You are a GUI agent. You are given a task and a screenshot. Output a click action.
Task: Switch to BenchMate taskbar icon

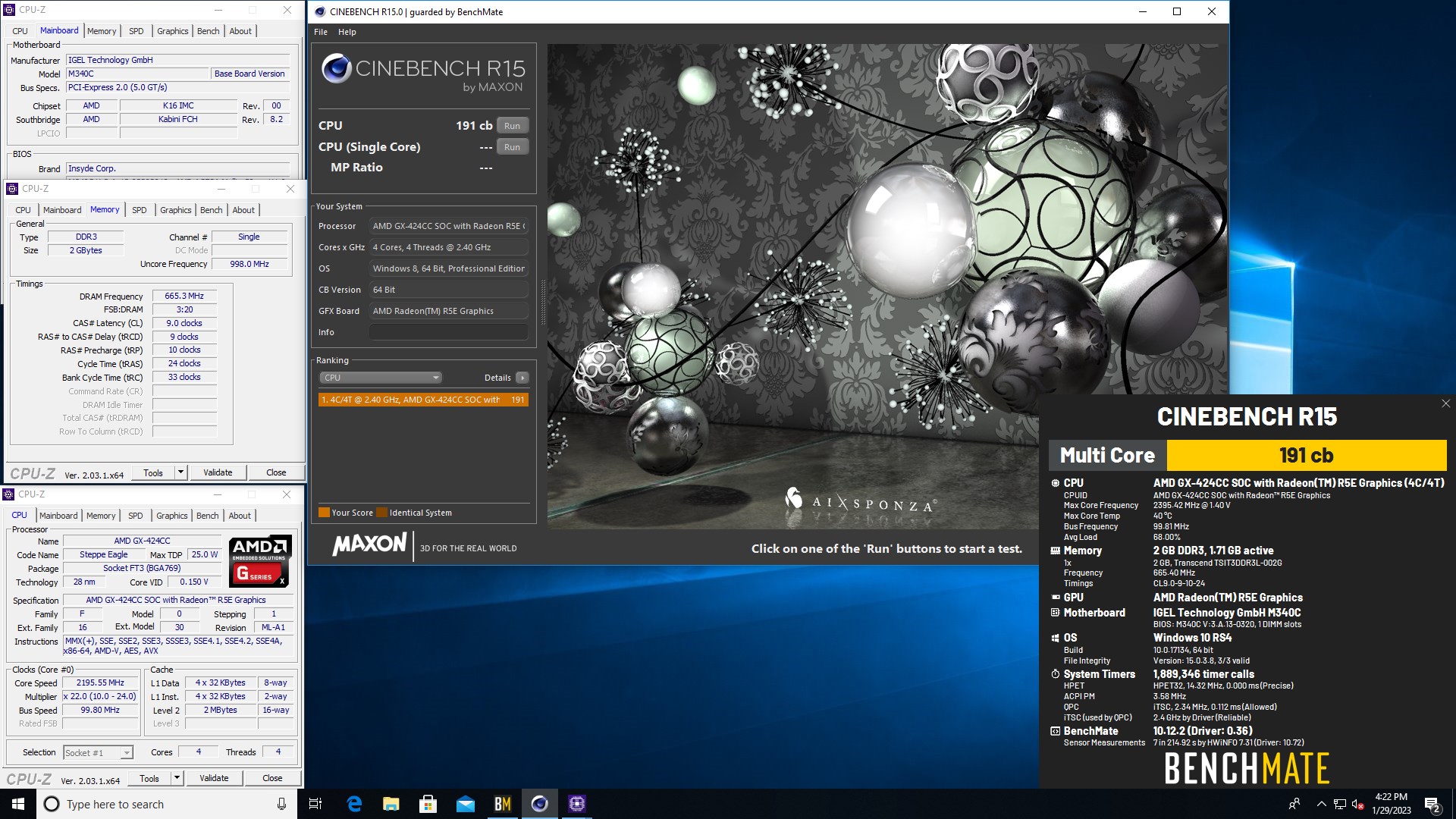[503, 804]
